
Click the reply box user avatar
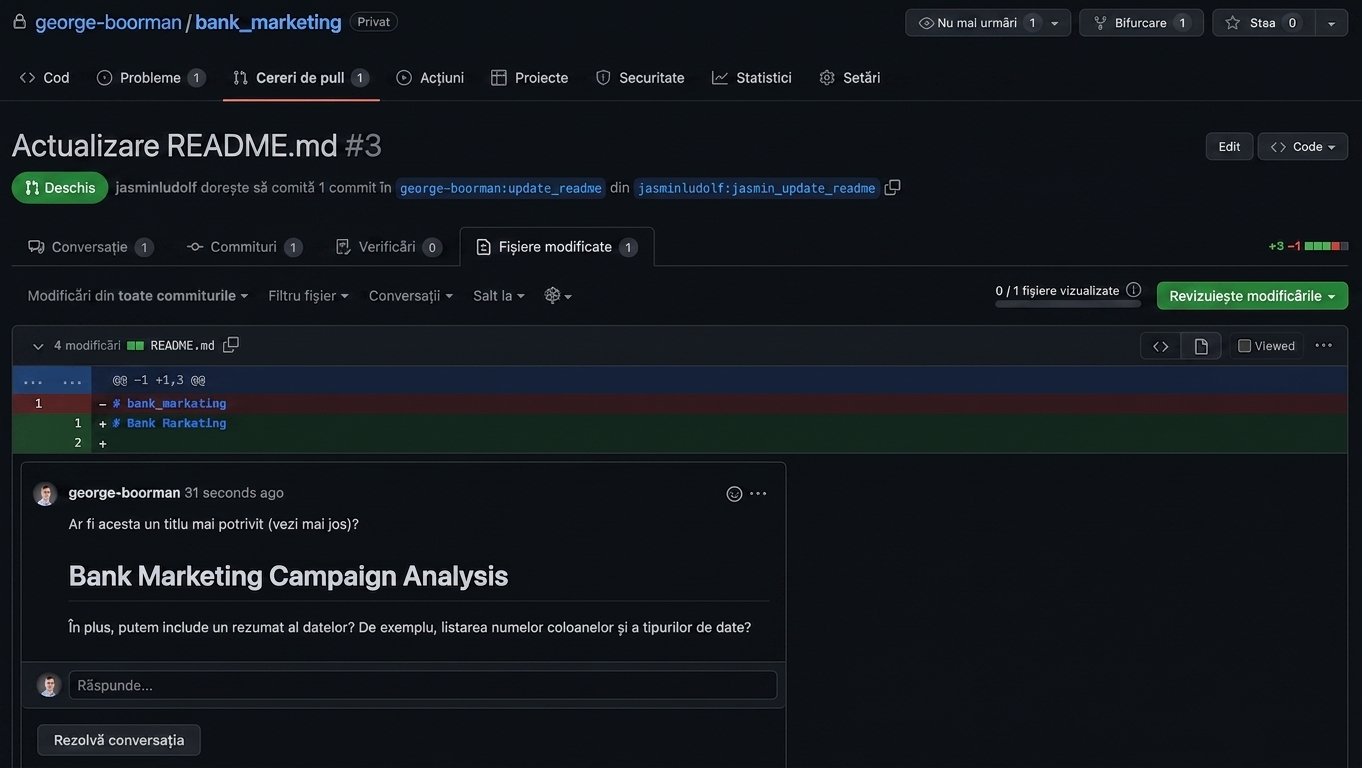coord(49,685)
